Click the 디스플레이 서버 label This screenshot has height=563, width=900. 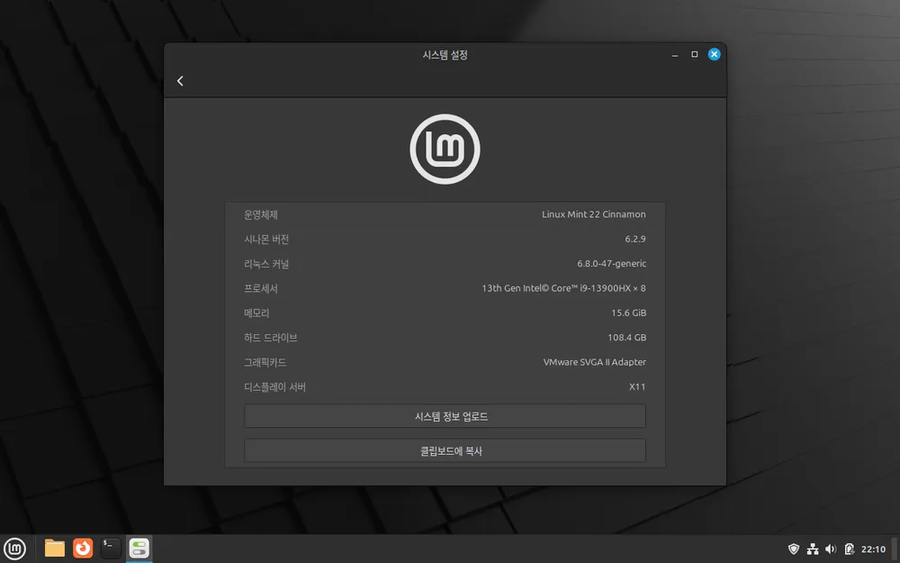[274, 387]
